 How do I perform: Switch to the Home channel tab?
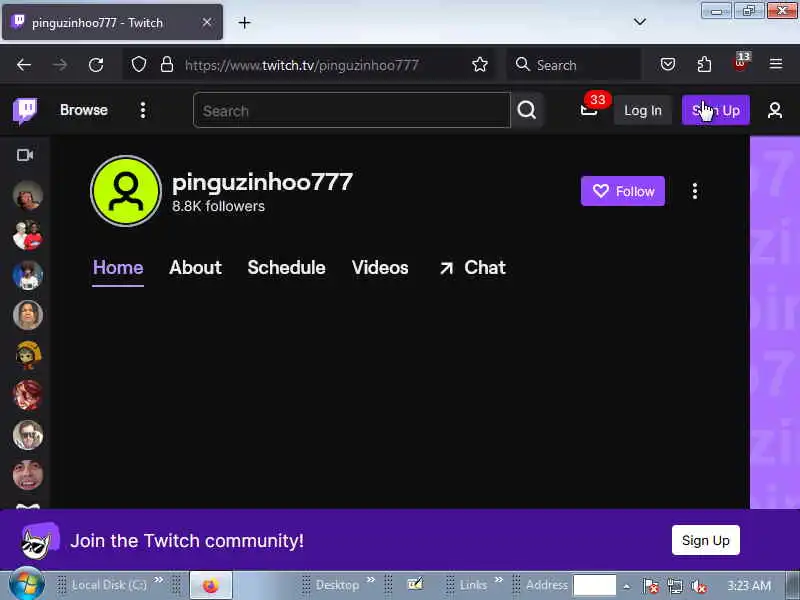coord(118,268)
